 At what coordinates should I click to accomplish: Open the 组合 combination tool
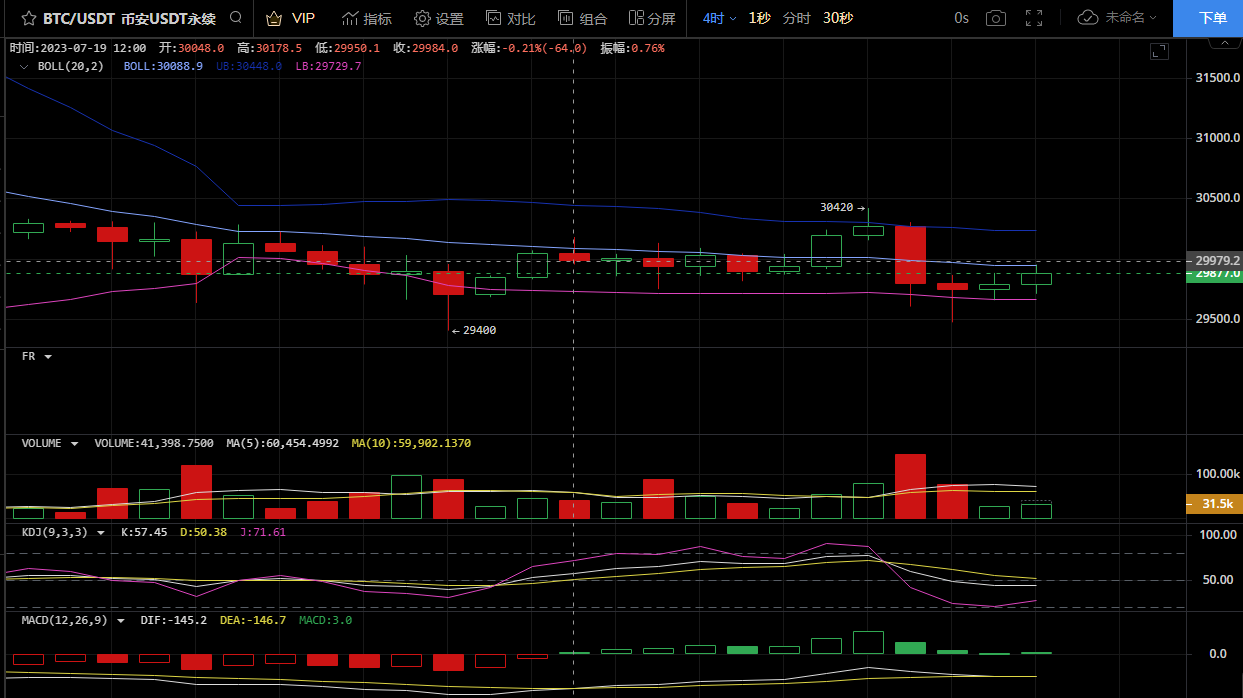(x=582, y=18)
